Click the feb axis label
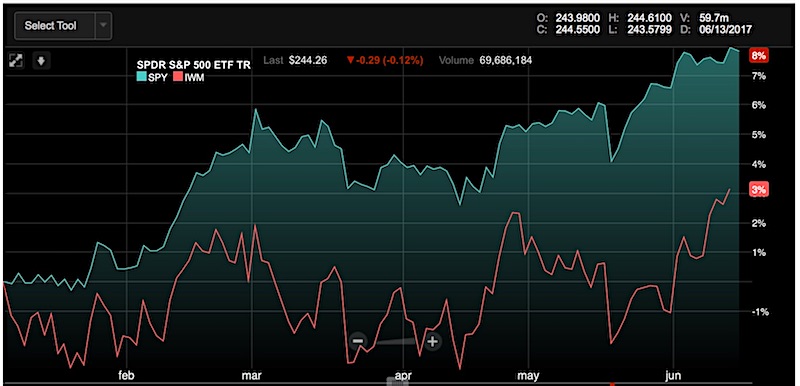 click(126, 376)
